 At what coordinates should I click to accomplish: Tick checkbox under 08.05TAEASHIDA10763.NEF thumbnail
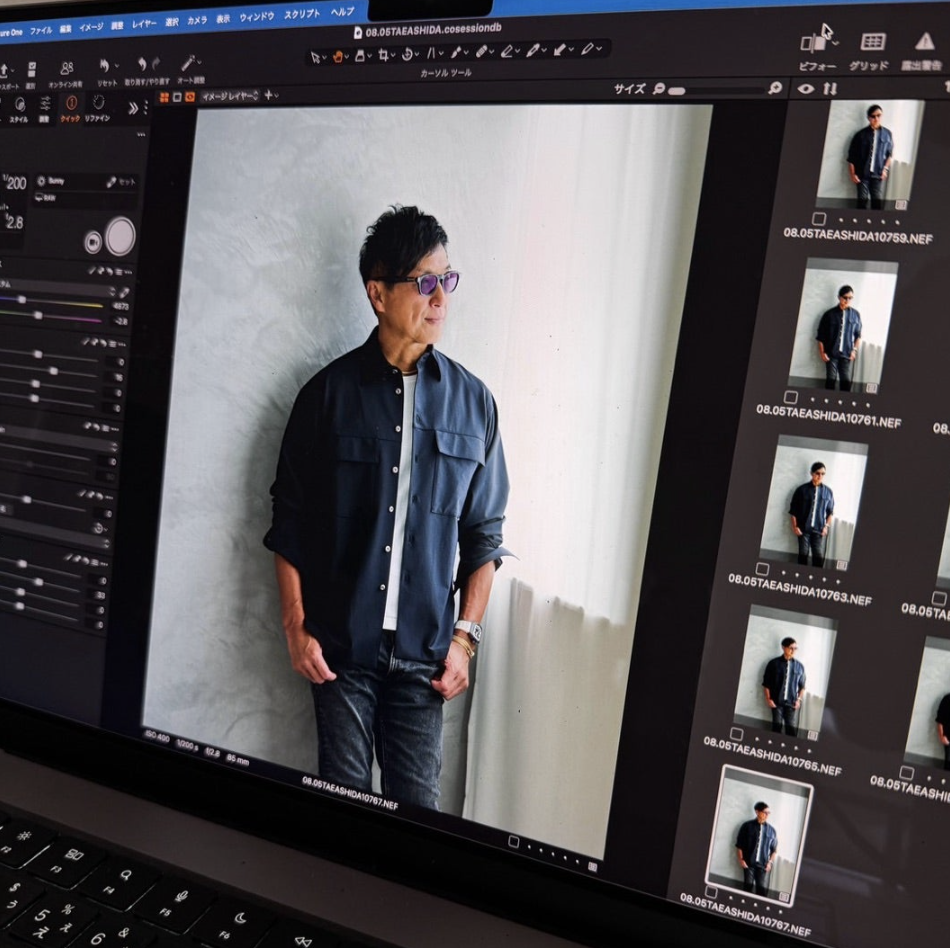762,569
